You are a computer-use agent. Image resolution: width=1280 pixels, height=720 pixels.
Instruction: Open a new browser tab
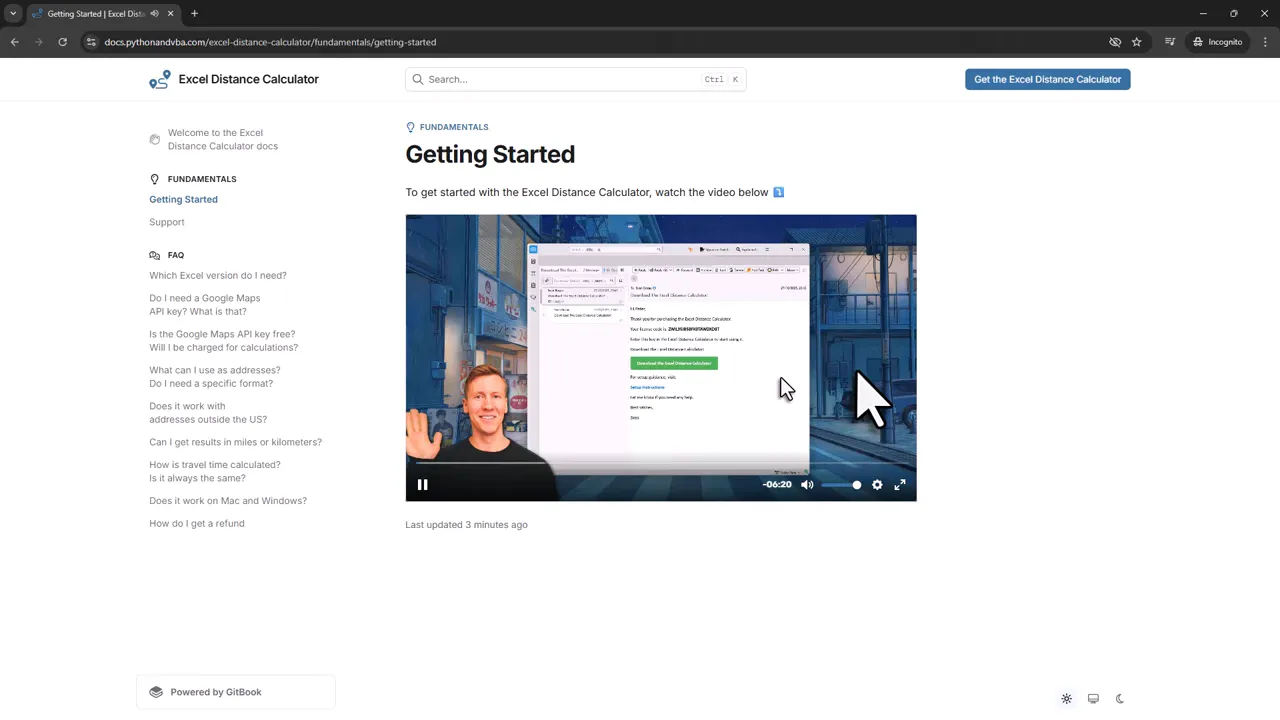(194, 14)
